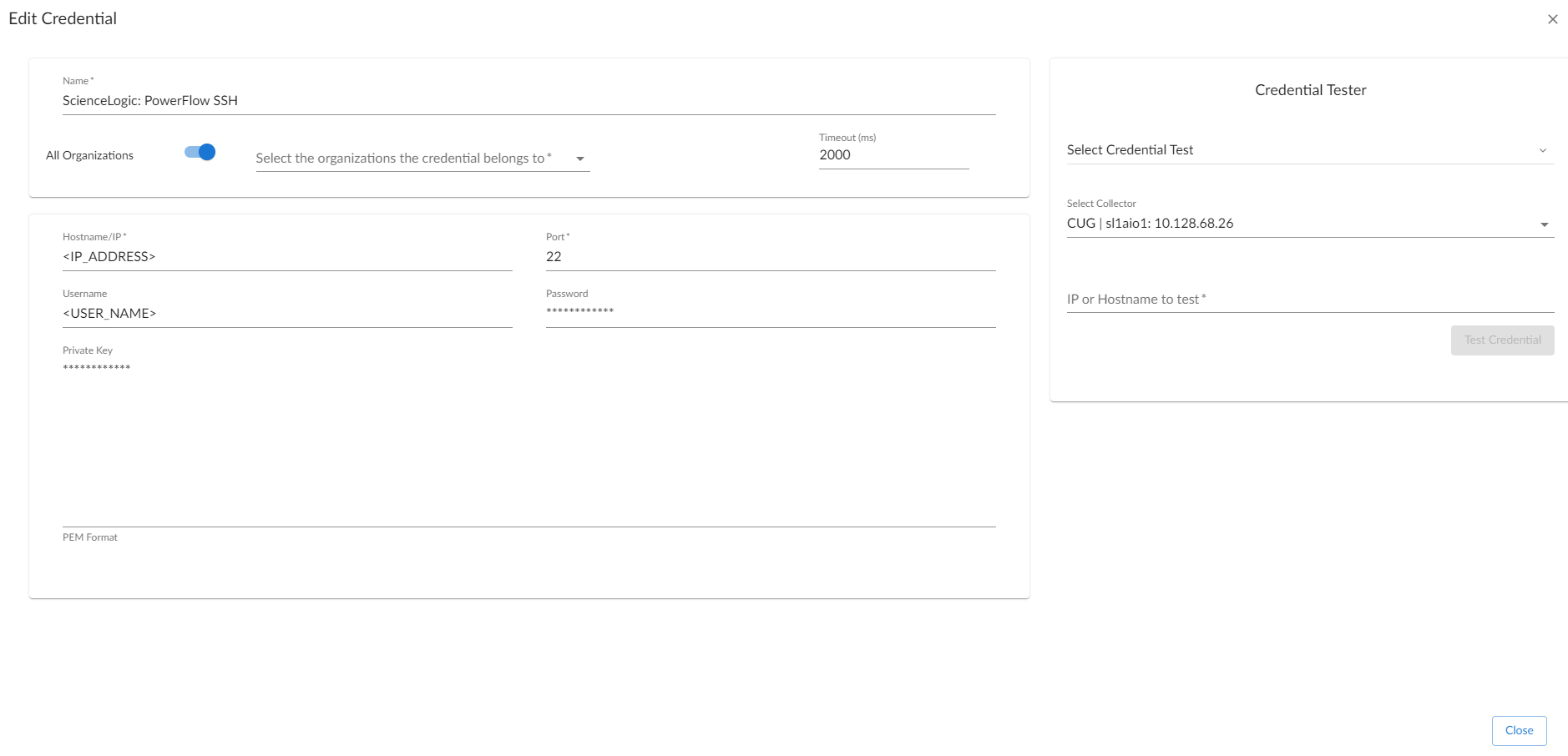The image size is (1568, 756).
Task: Expand the Select Credential Test dropdown
Action: [1302, 150]
